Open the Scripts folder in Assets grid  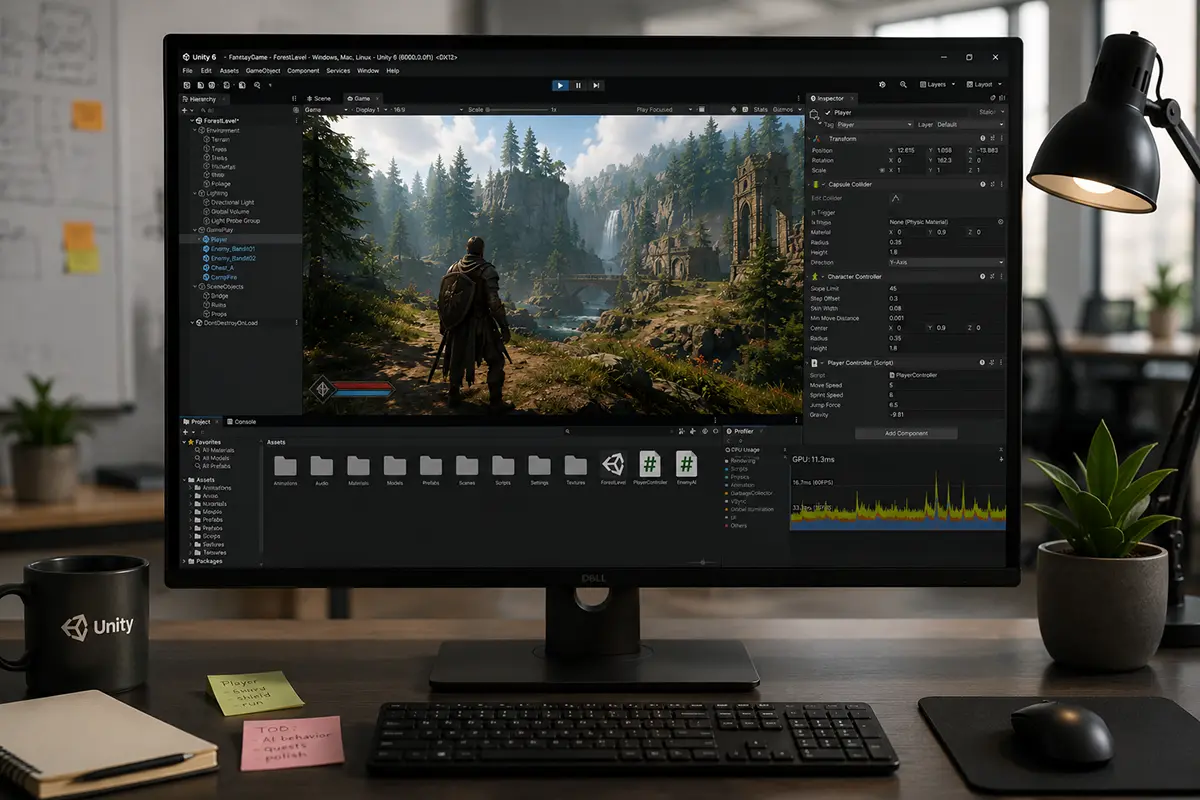click(x=503, y=470)
